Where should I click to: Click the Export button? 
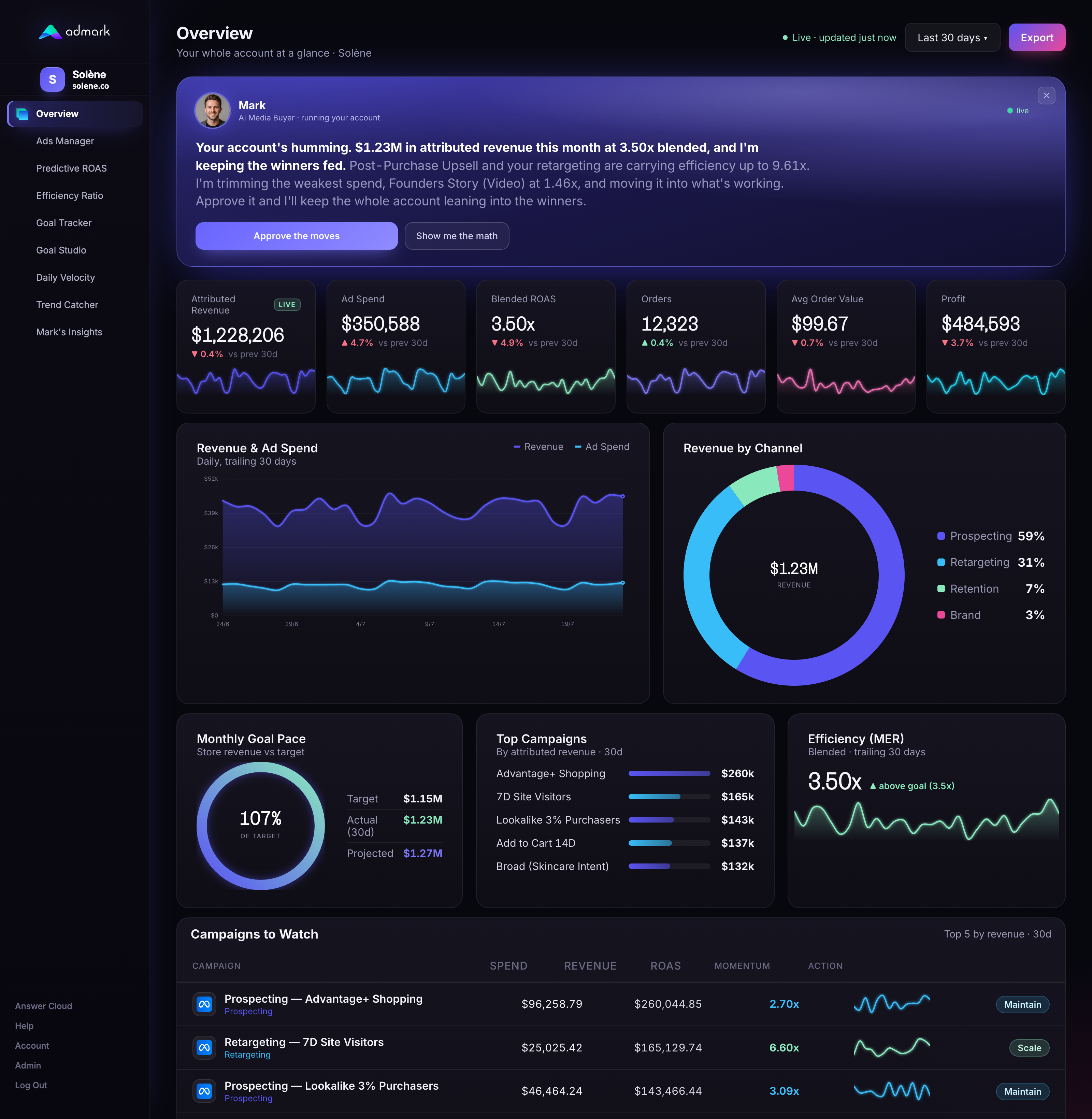1036,38
